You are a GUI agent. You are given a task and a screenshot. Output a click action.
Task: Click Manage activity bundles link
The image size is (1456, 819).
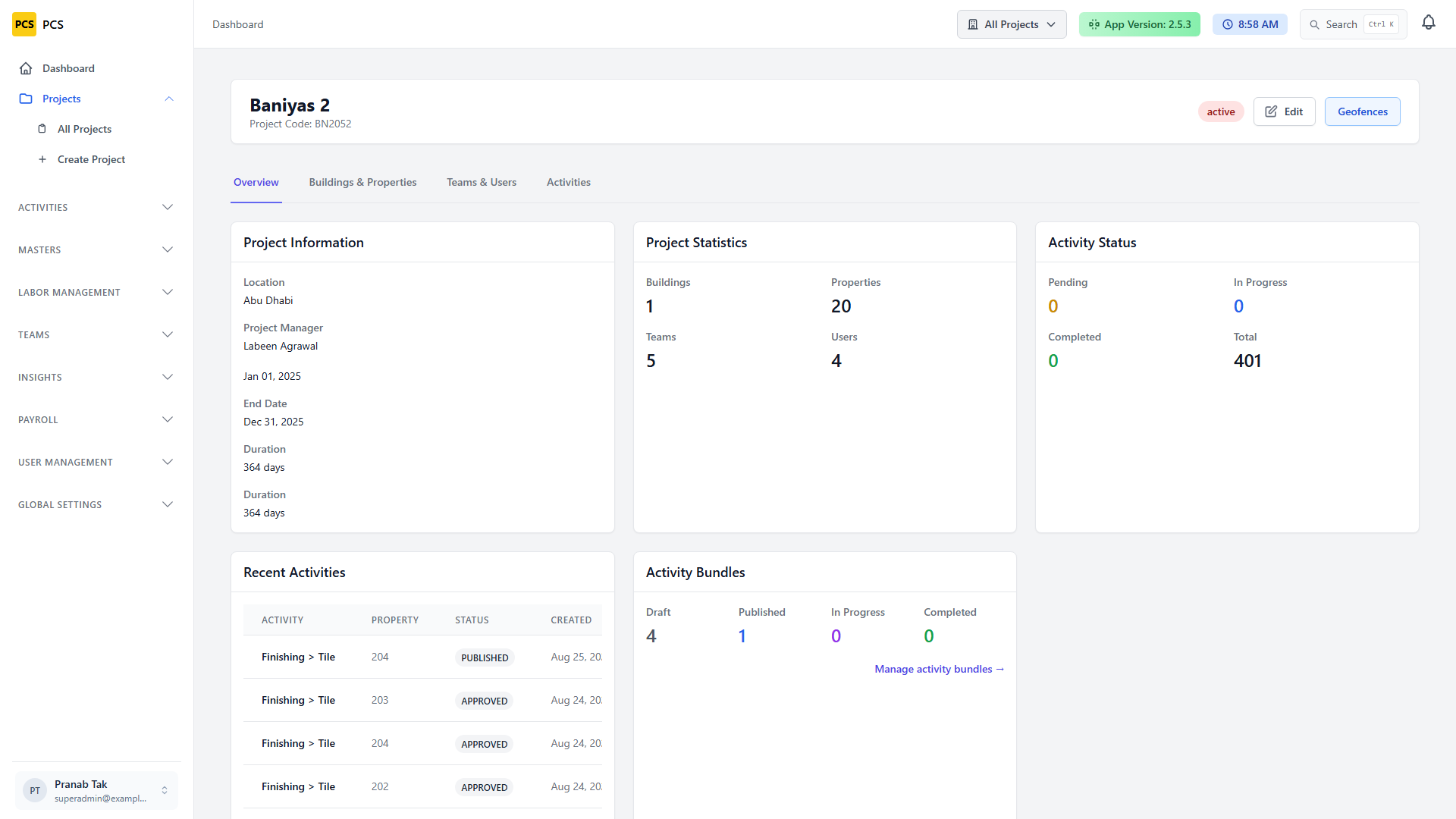pyautogui.click(x=940, y=669)
